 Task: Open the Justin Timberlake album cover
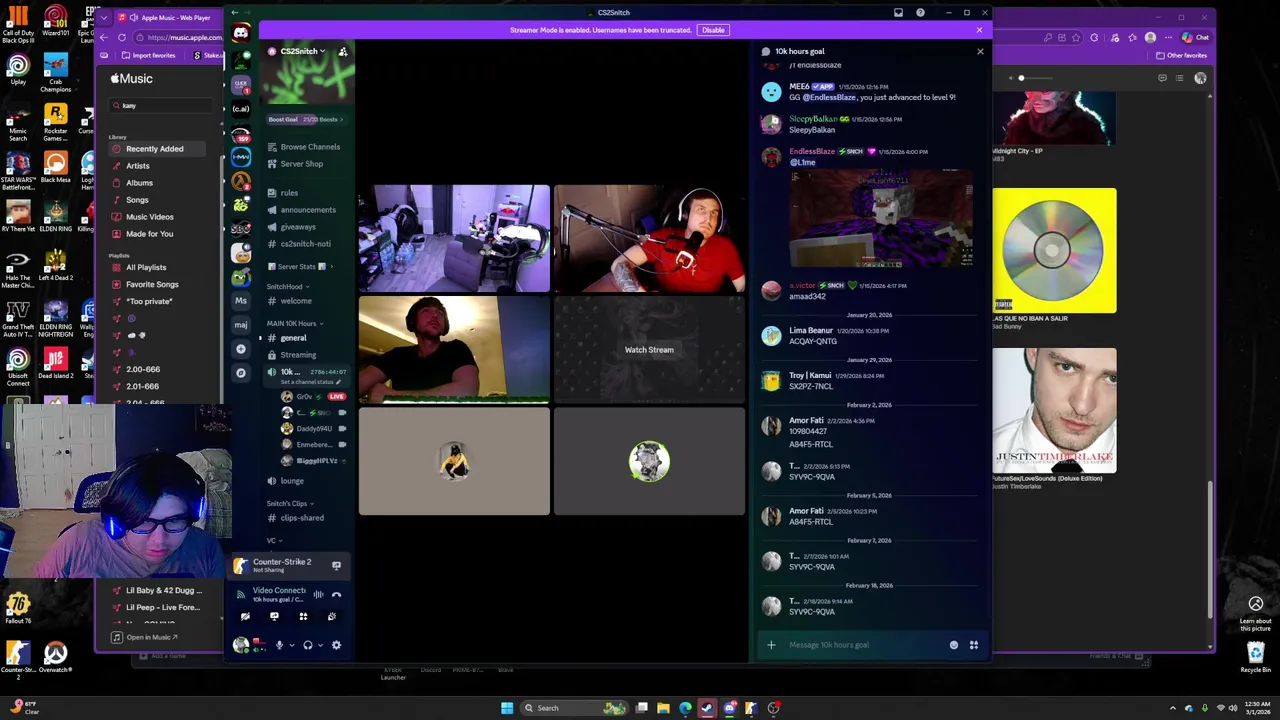[x=1054, y=410]
